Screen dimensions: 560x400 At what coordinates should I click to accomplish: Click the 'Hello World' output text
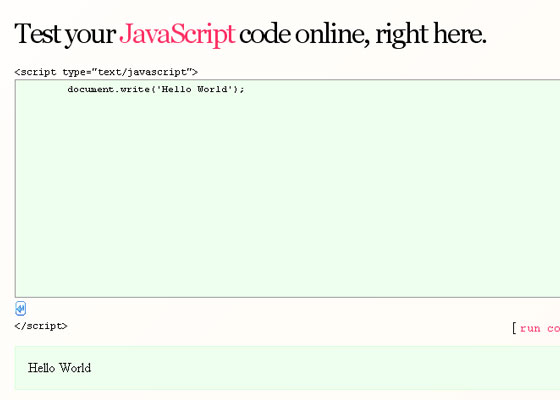pos(60,368)
